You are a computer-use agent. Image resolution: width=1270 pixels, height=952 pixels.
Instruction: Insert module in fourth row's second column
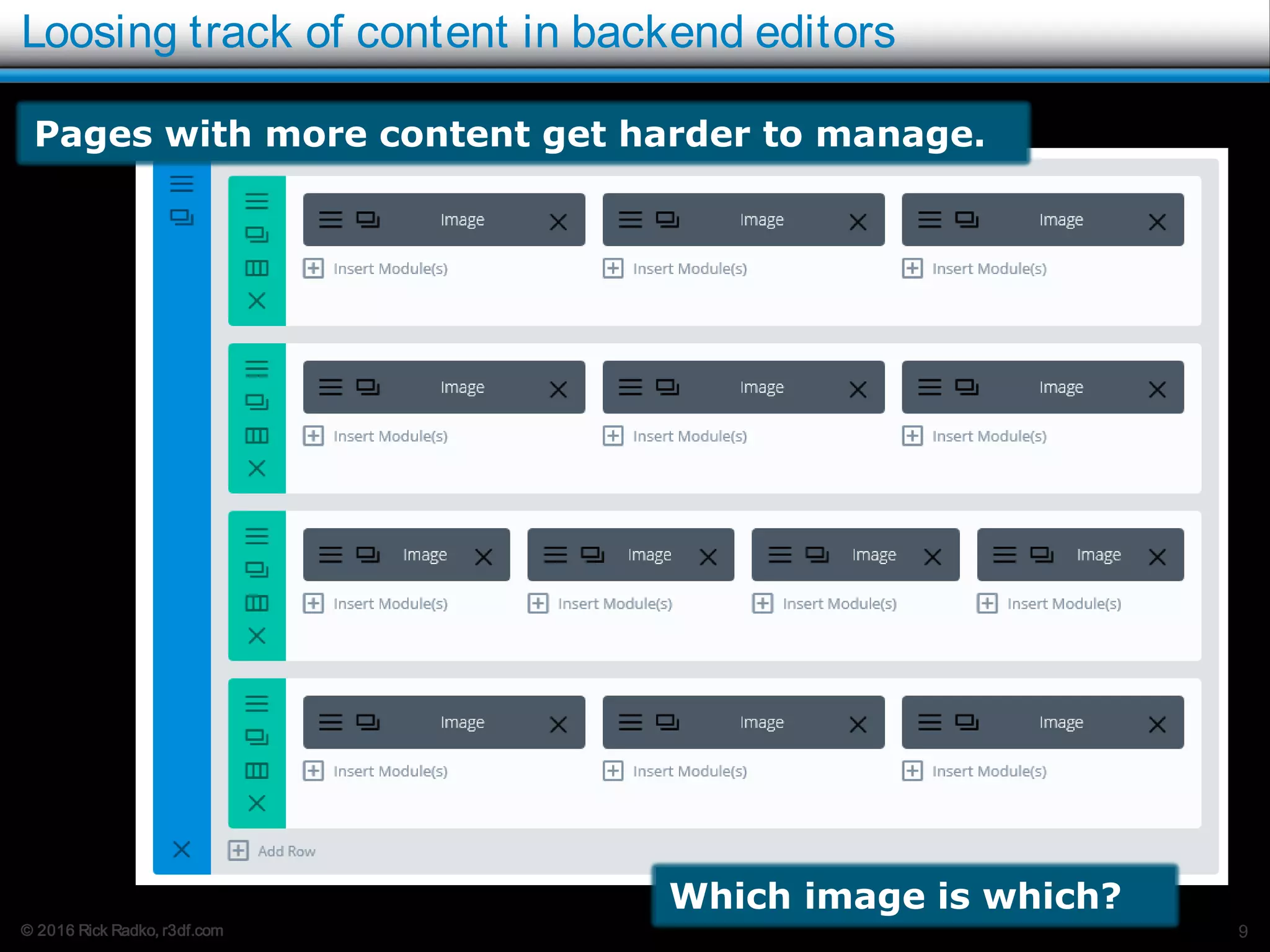point(675,771)
